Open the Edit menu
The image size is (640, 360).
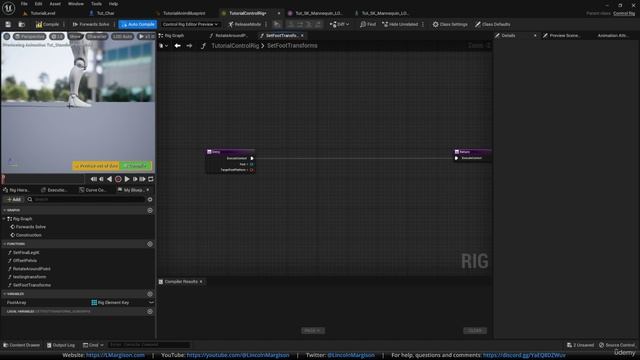[x=38, y=4]
